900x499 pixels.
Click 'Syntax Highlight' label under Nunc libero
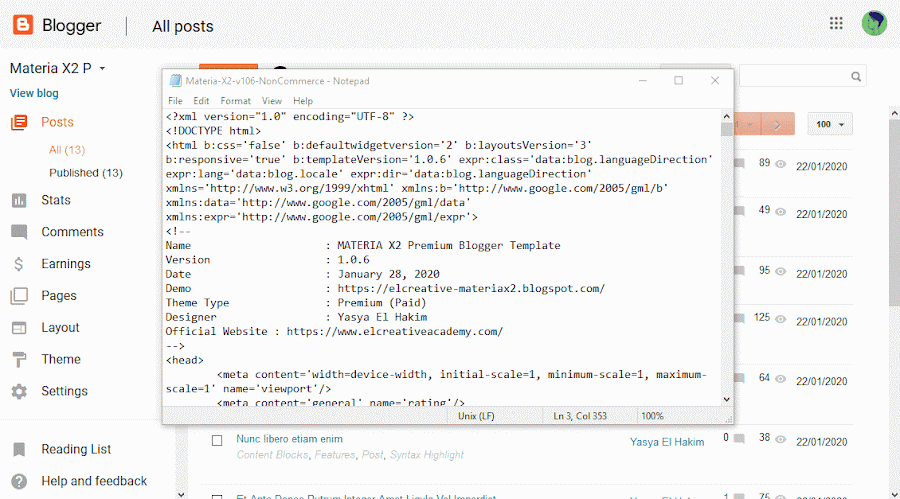pyautogui.click(x=426, y=455)
